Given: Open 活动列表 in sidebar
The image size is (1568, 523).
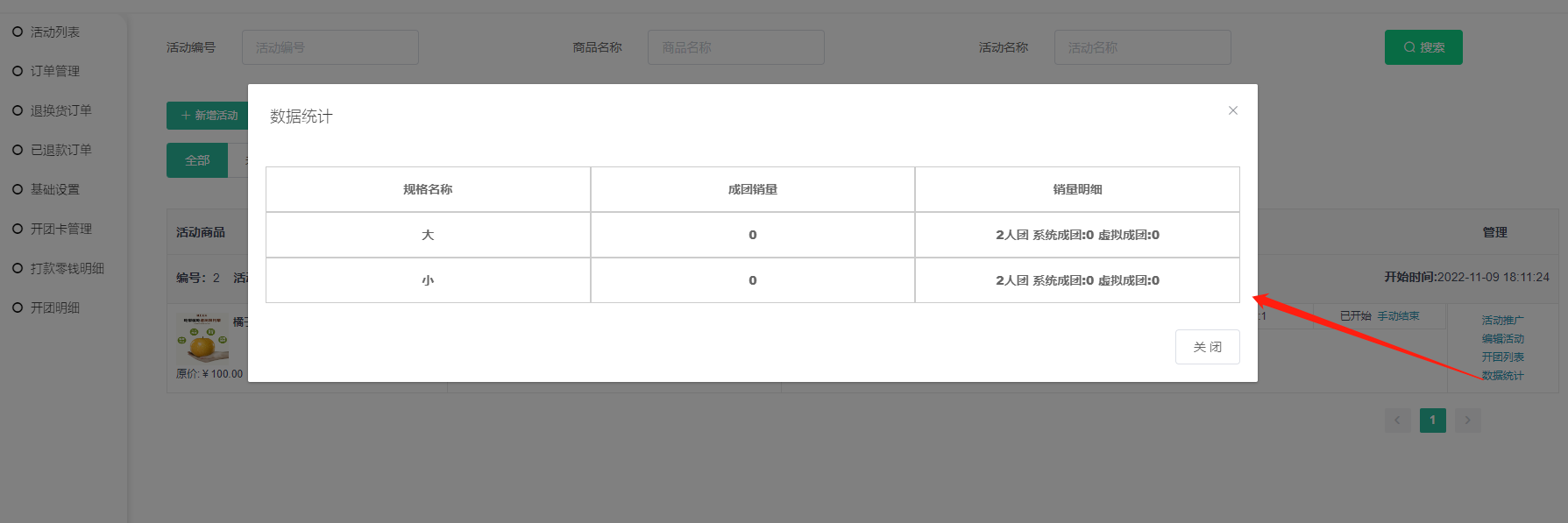Looking at the screenshot, I should tap(54, 32).
